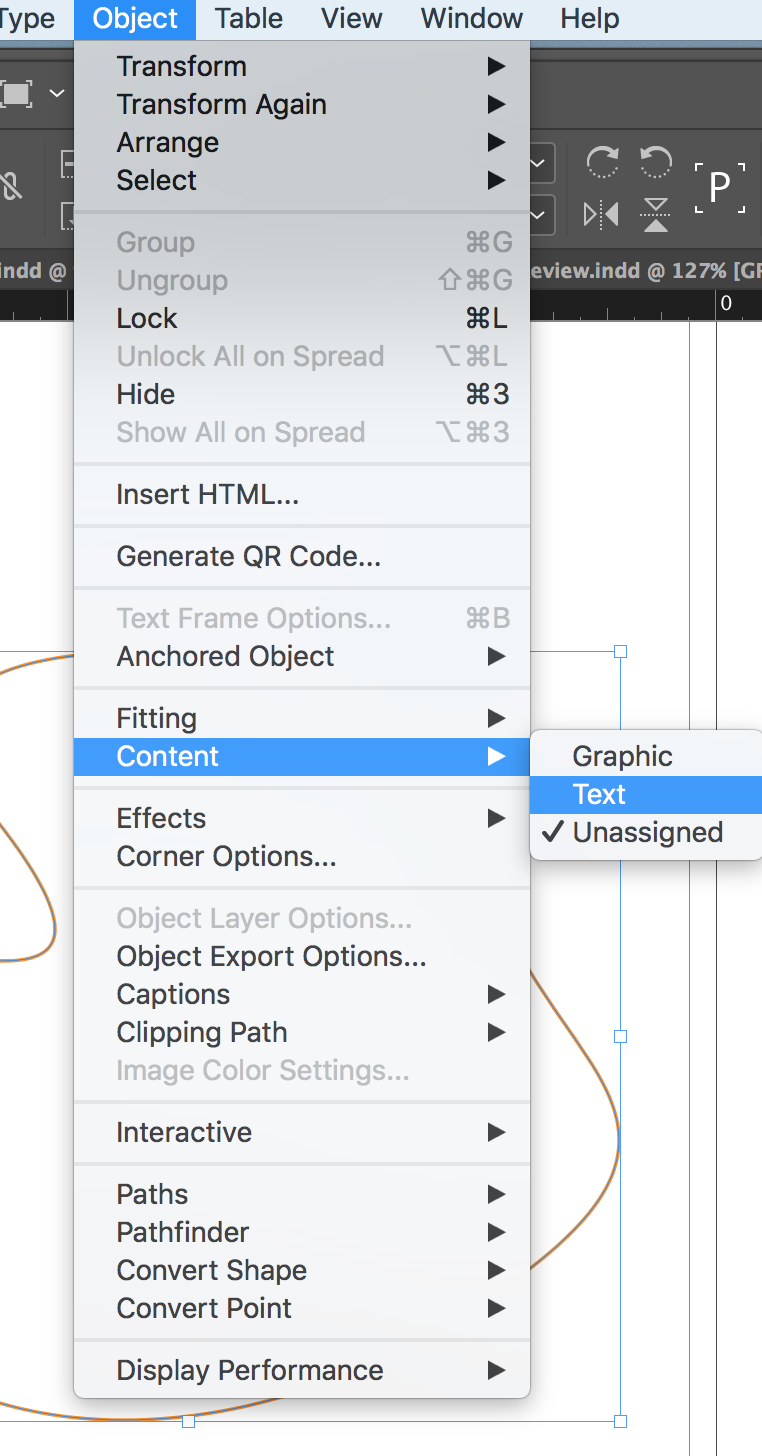Click Flip Vertical icon
This screenshot has width=762, height=1456.
[x=655, y=214]
